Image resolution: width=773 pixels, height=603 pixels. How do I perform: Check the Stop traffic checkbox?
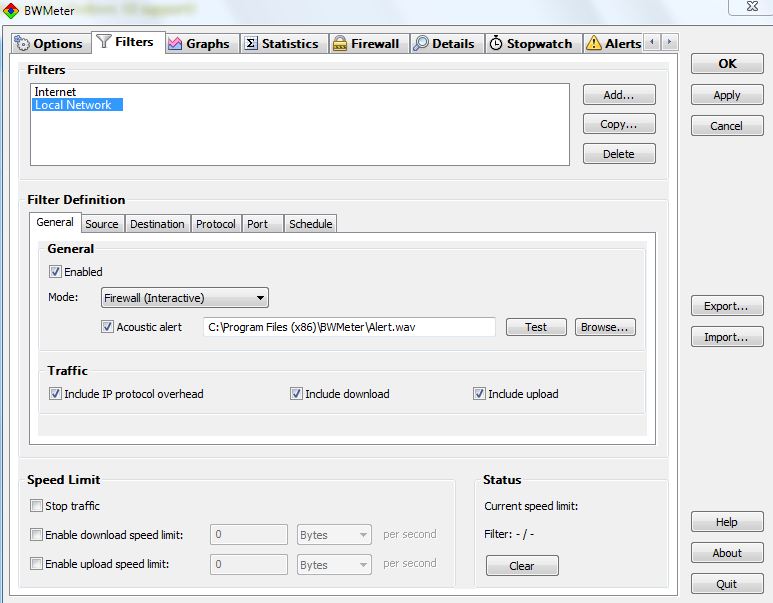[x=36, y=505]
